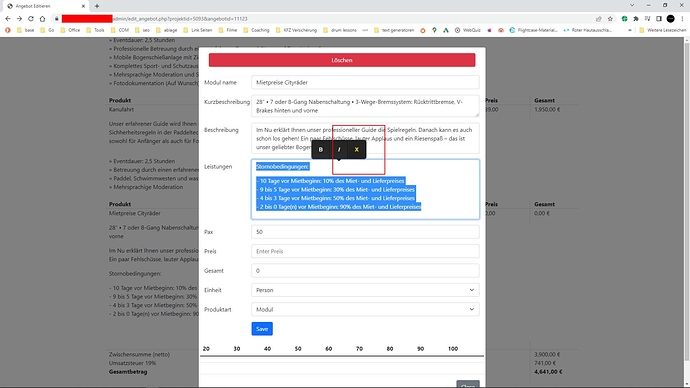Toggle the browser side panel icon
Screen dimensions: 690x388
[659, 18]
